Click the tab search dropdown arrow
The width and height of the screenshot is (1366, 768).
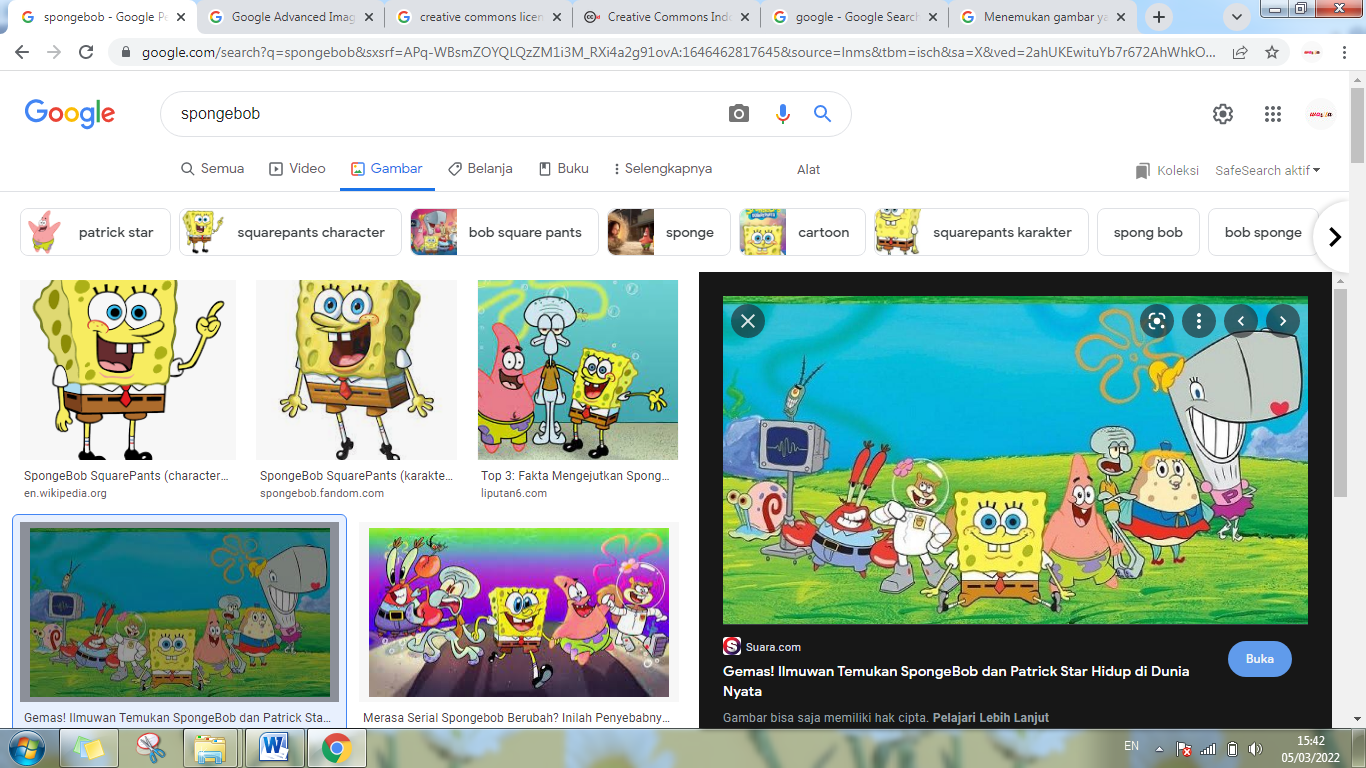point(1237,17)
